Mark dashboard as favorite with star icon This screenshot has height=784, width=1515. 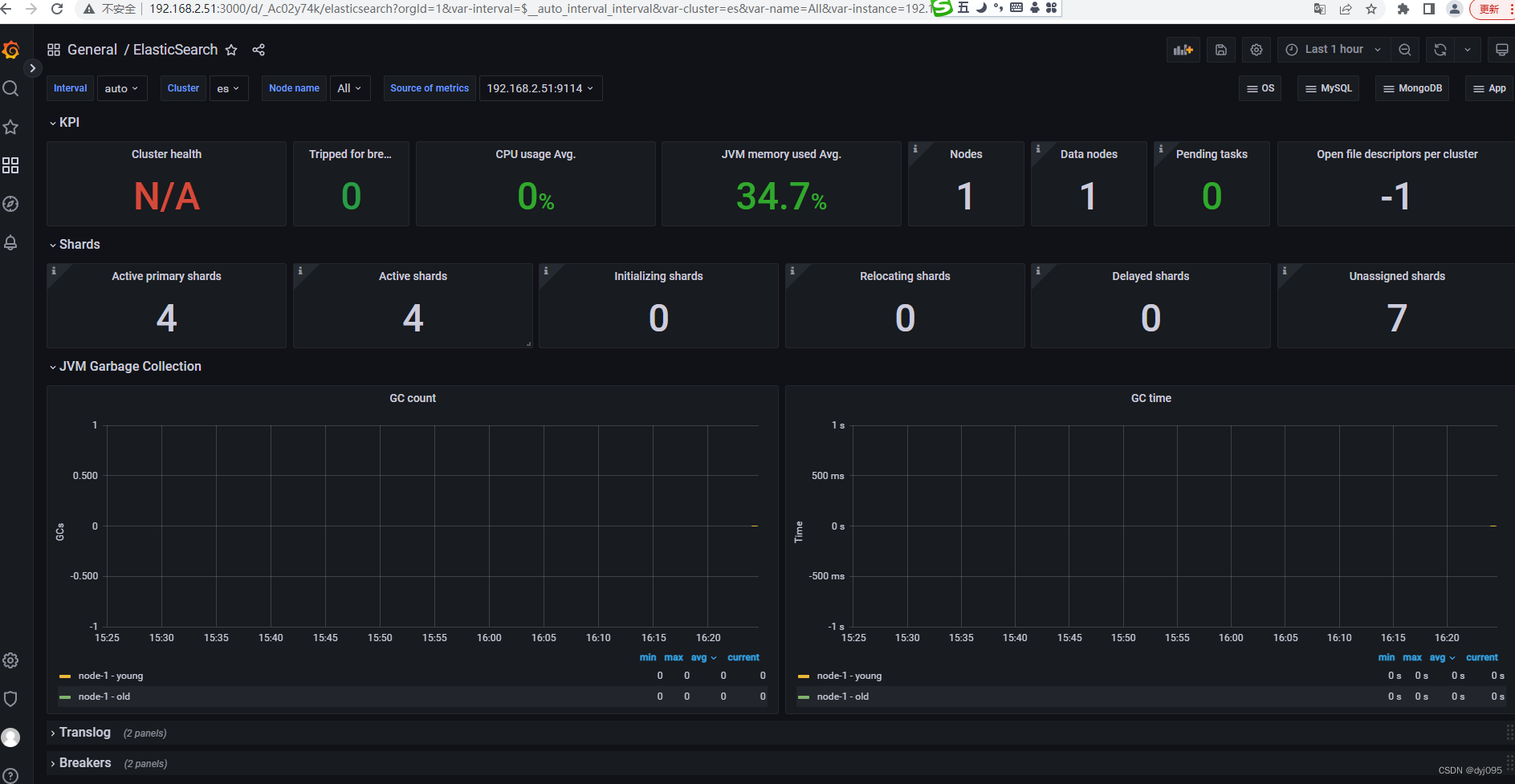231,50
